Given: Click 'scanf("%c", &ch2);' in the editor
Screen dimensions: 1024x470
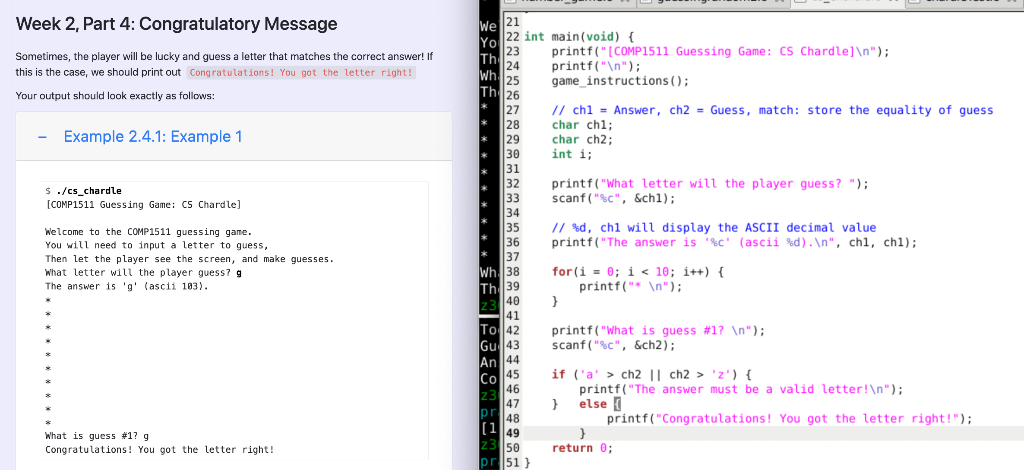Looking at the screenshot, I should (613, 345).
